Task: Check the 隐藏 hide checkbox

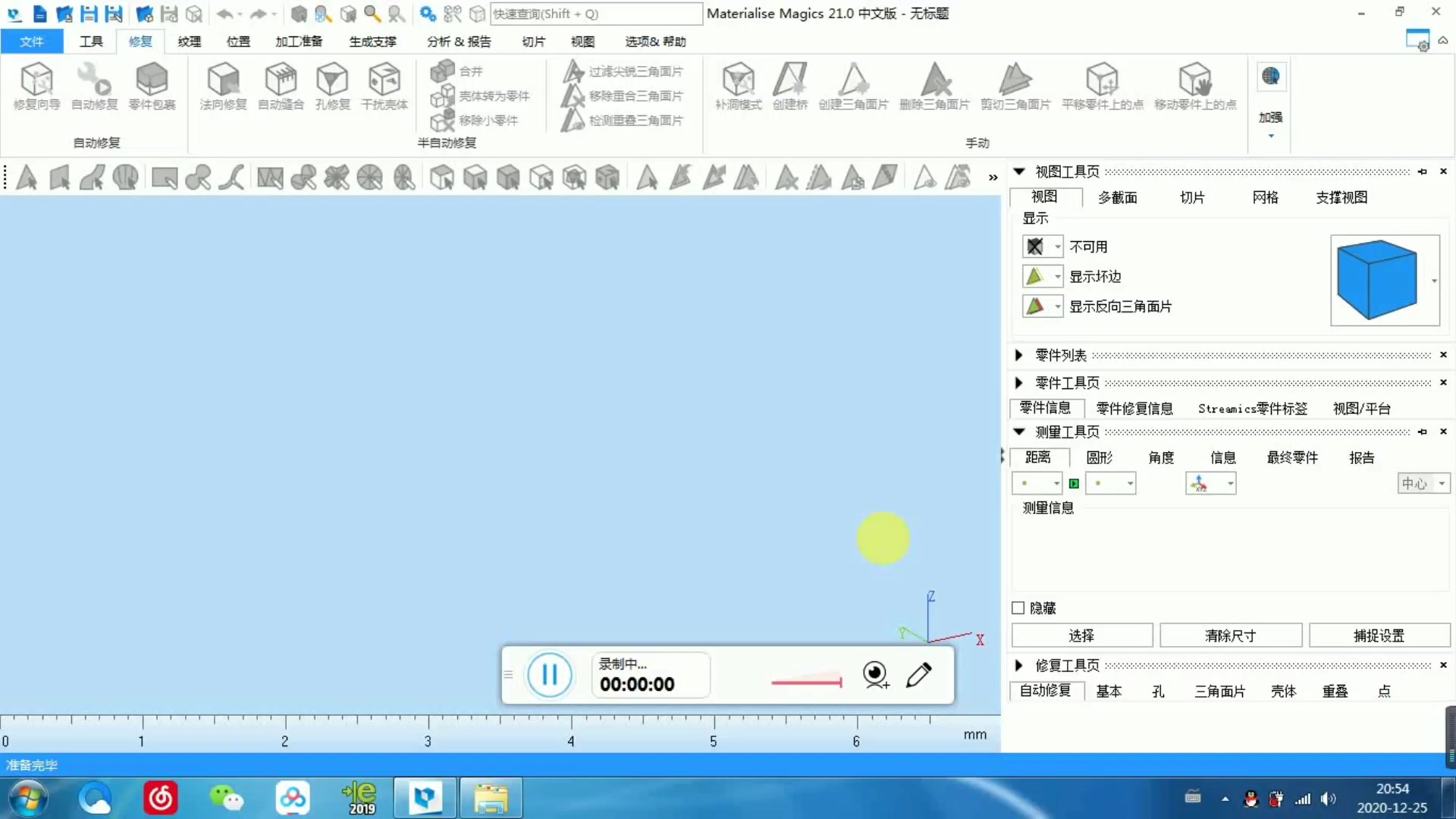Action: (x=1018, y=608)
